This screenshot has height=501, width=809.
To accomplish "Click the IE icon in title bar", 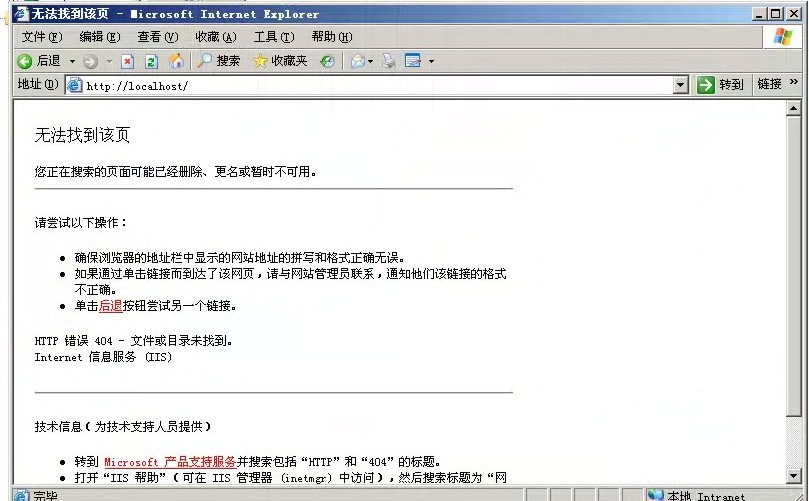I will (21, 14).
